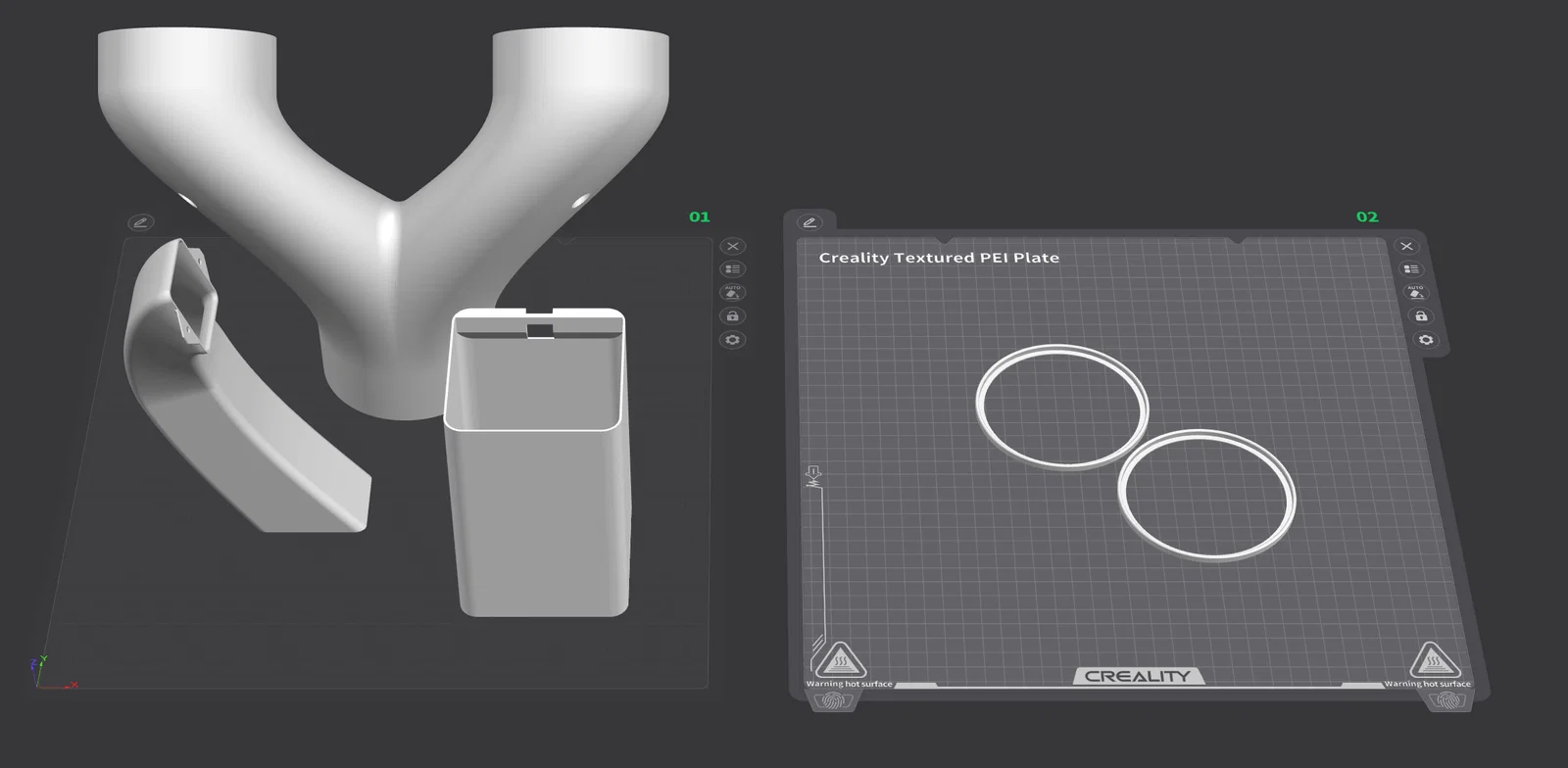1568x768 pixels.
Task: Click the XYZ axis origin indicator
Action: (x=52, y=674)
